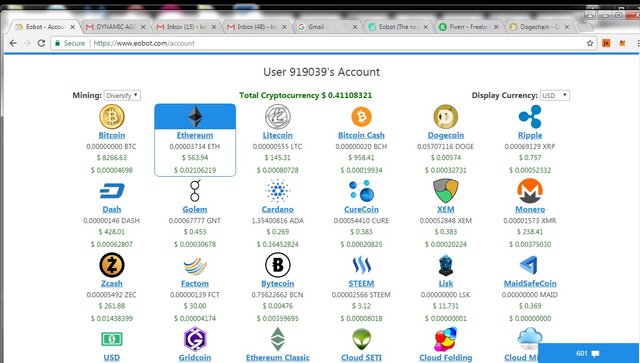Click the orange Monero icon
This screenshot has width=640, height=363.
(530, 191)
